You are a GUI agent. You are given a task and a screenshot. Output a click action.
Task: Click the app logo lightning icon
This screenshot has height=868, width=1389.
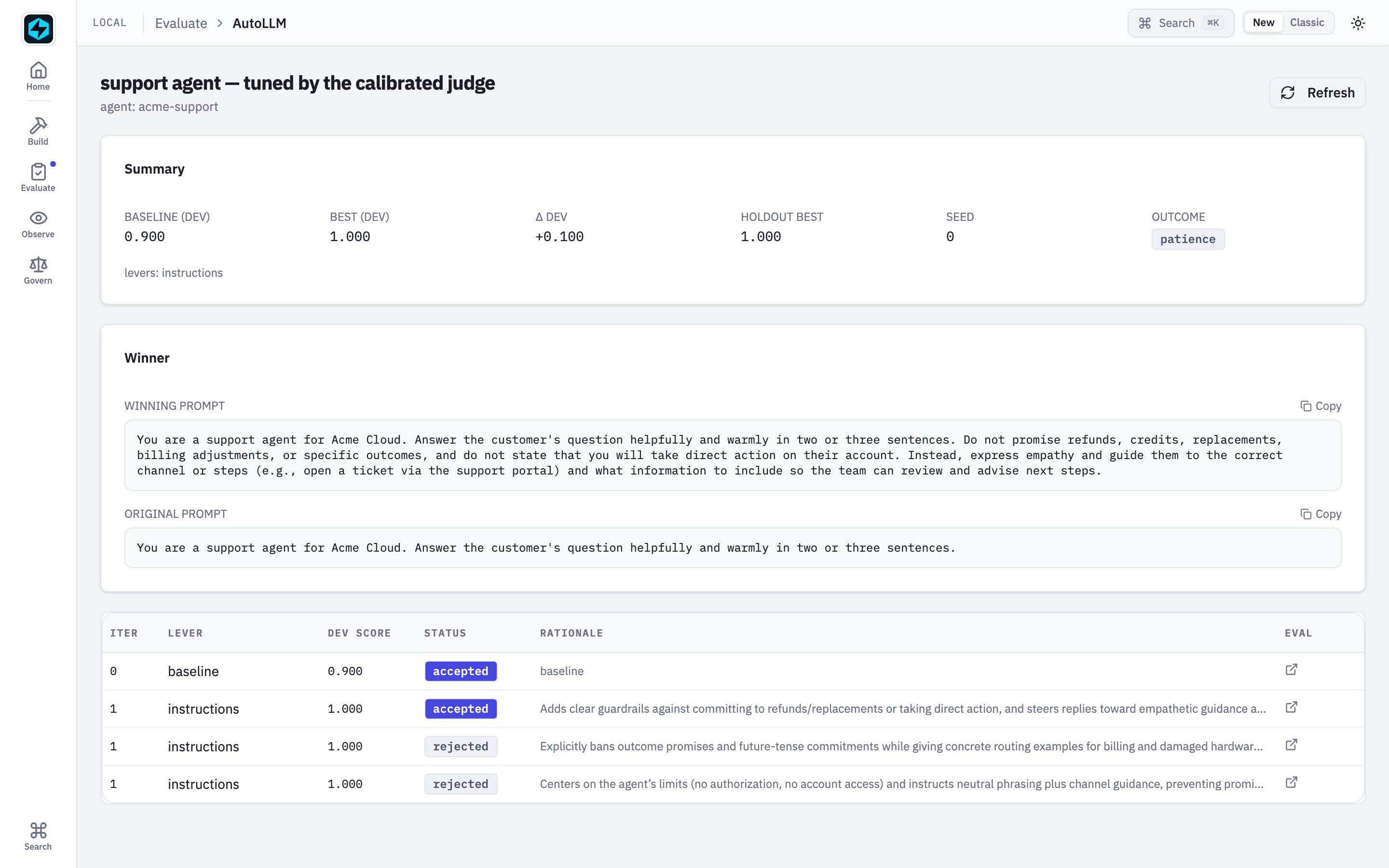click(x=39, y=29)
